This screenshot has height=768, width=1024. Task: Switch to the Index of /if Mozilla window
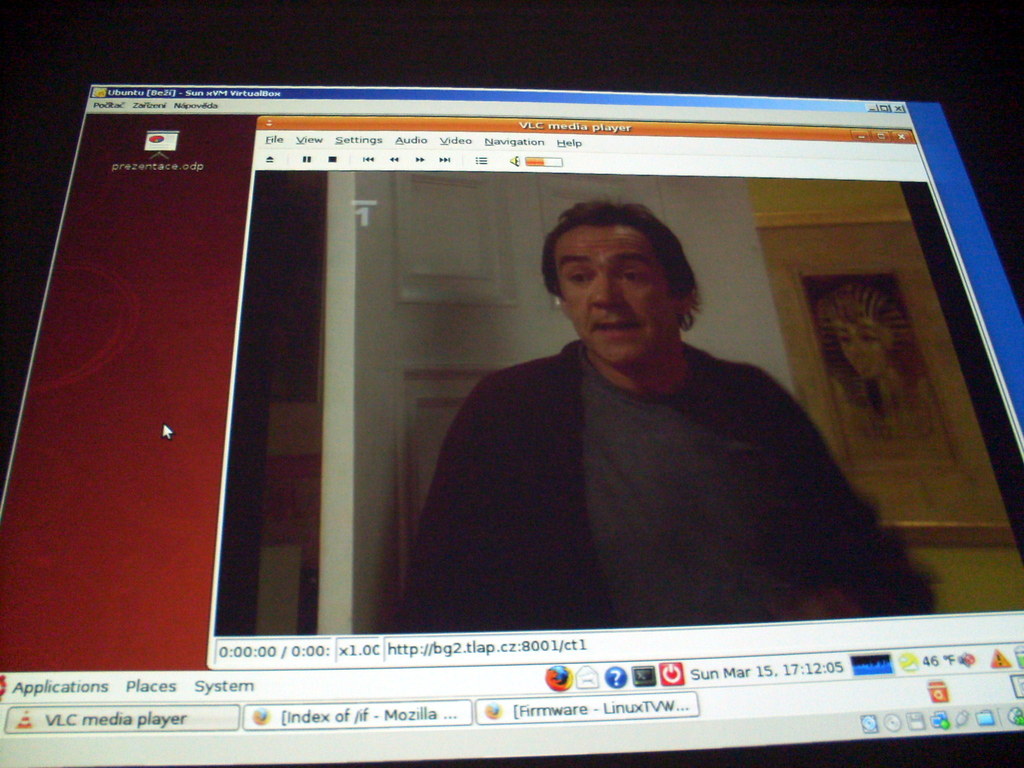coord(357,716)
